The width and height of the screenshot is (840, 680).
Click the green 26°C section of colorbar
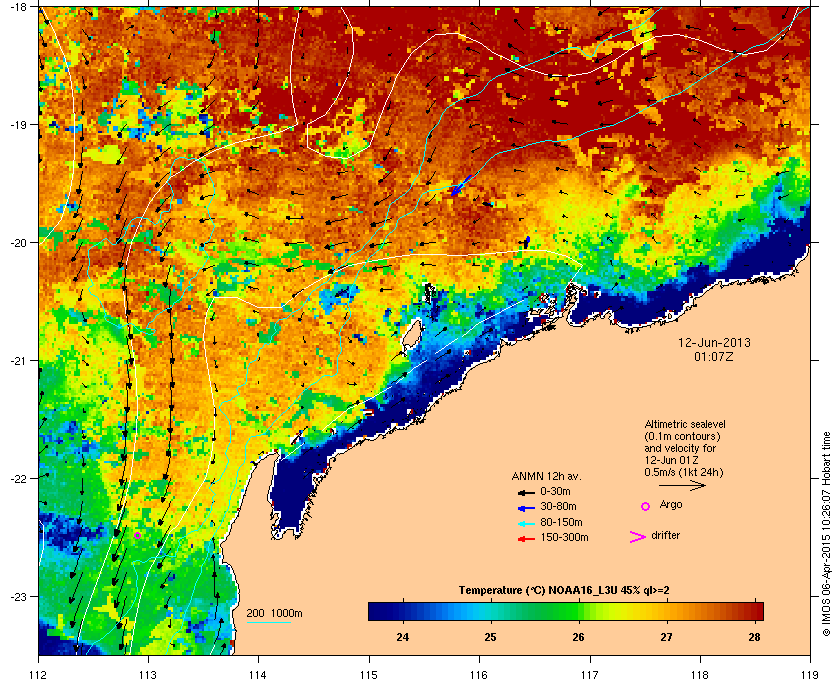click(578, 611)
